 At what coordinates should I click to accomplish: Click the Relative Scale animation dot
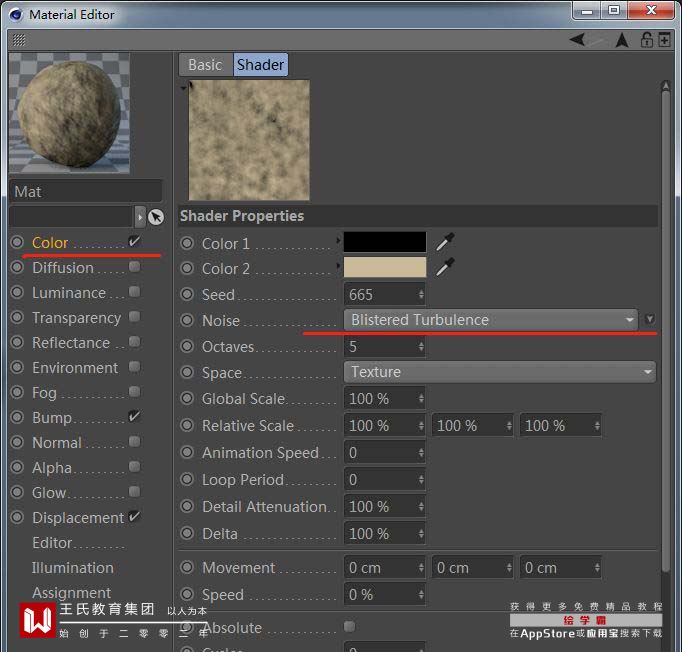(187, 425)
